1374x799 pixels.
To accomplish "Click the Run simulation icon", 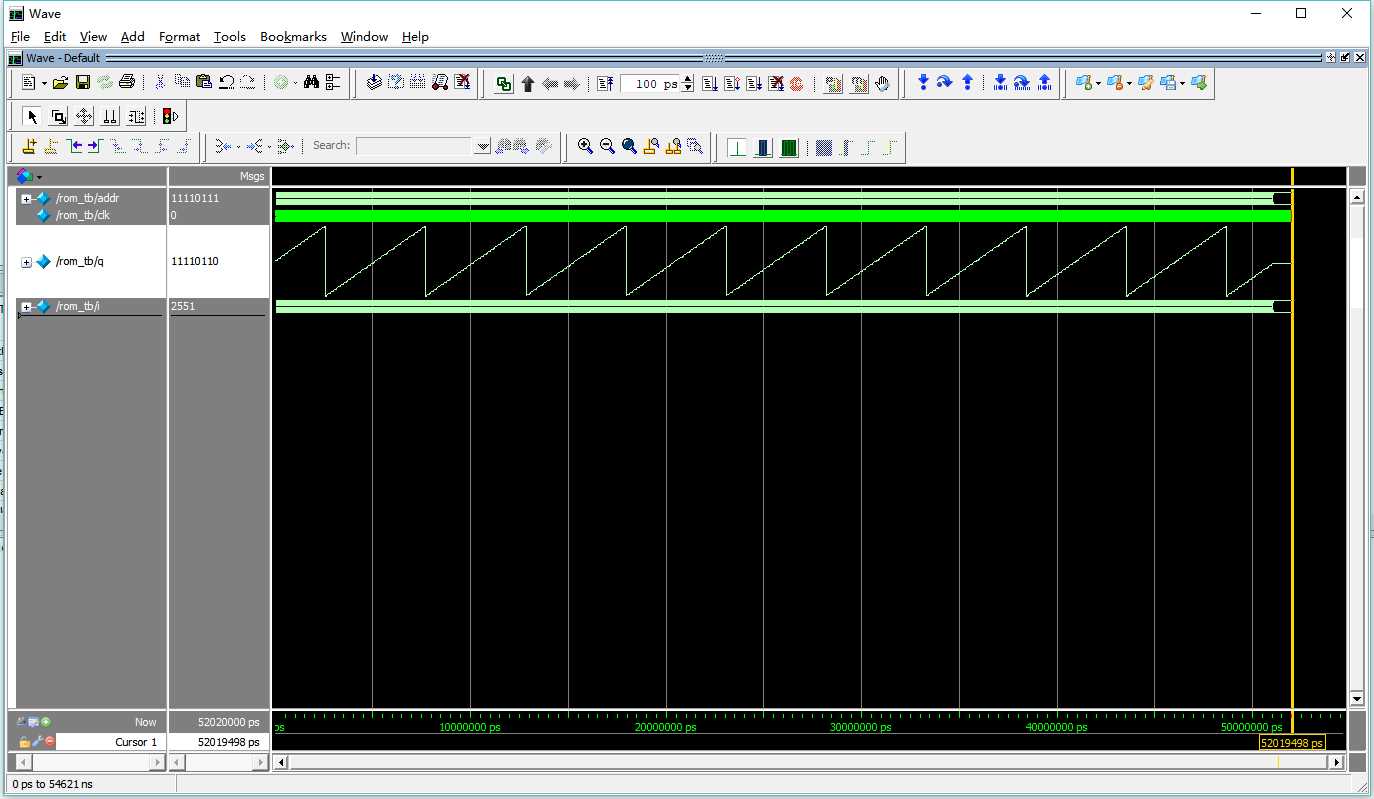I will [710, 84].
